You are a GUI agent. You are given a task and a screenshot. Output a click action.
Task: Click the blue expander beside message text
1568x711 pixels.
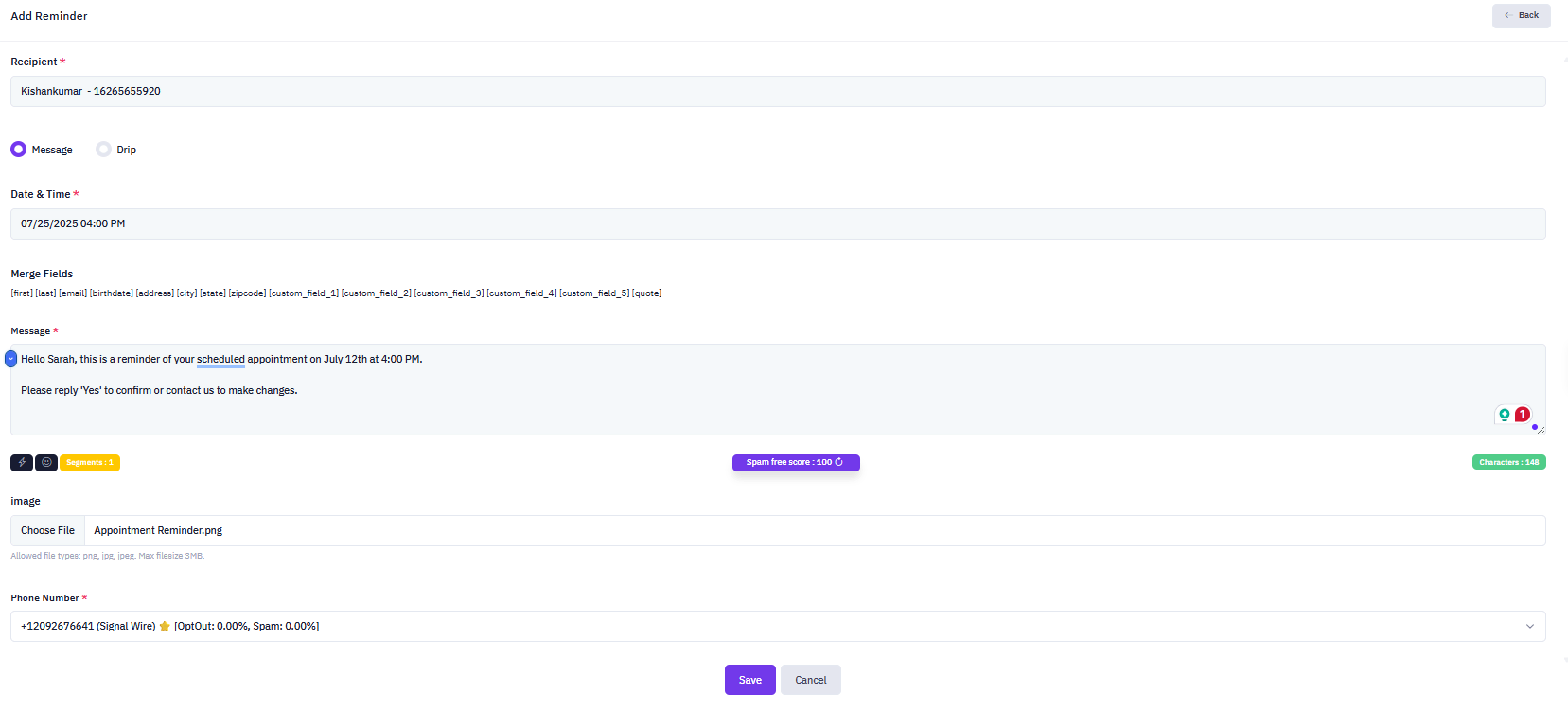pyautogui.click(x=10, y=359)
